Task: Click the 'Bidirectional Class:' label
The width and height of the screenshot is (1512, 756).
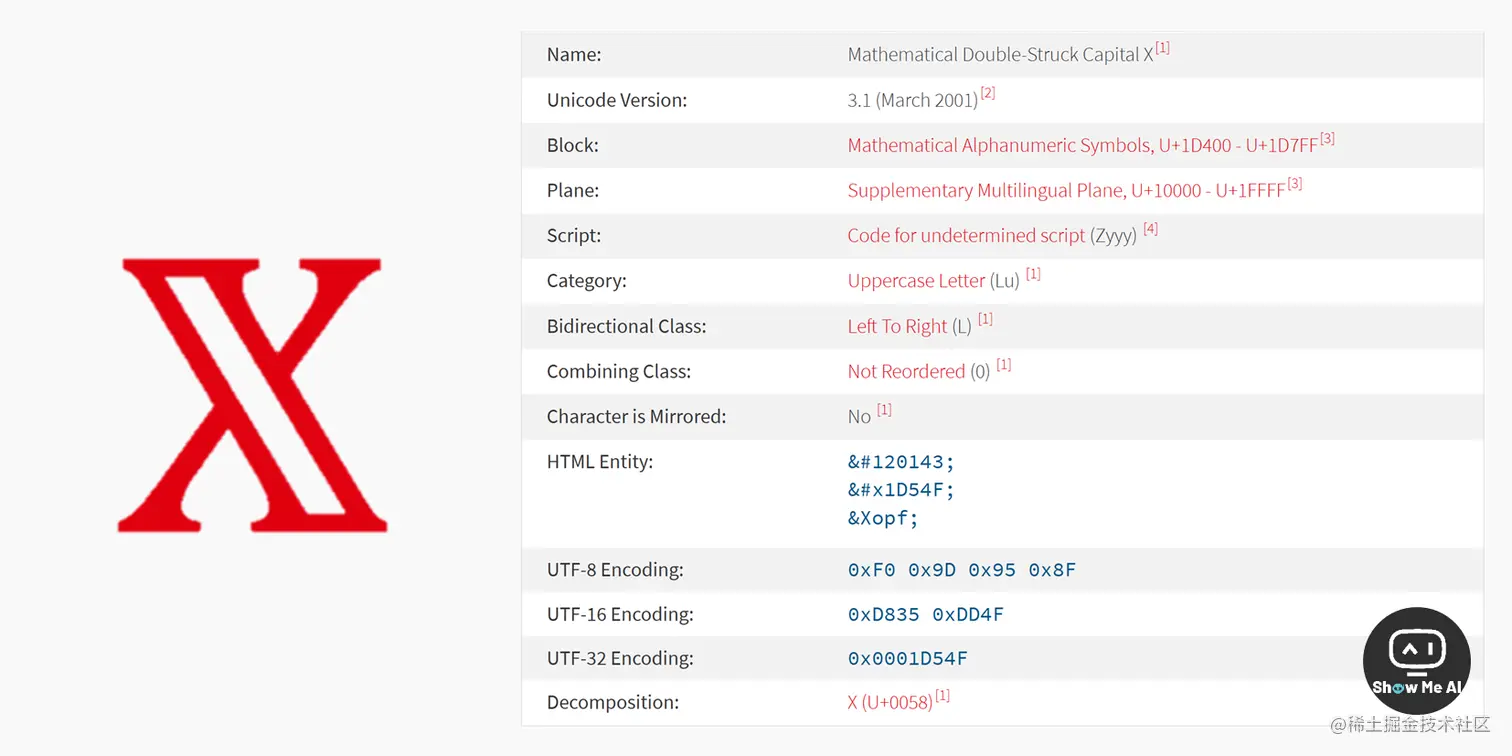Action: coord(627,326)
